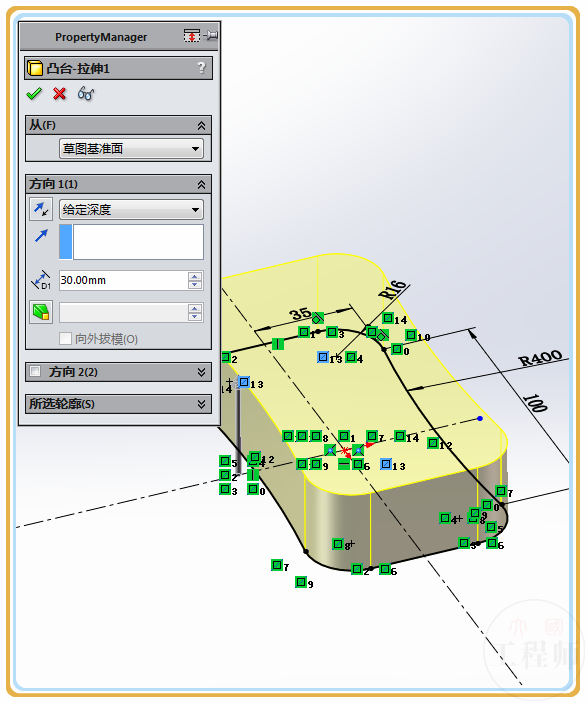The width and height of the screenshot is (588, 704).
Task: Click the blue sketch point on centerline
Action: pos(480,418)
